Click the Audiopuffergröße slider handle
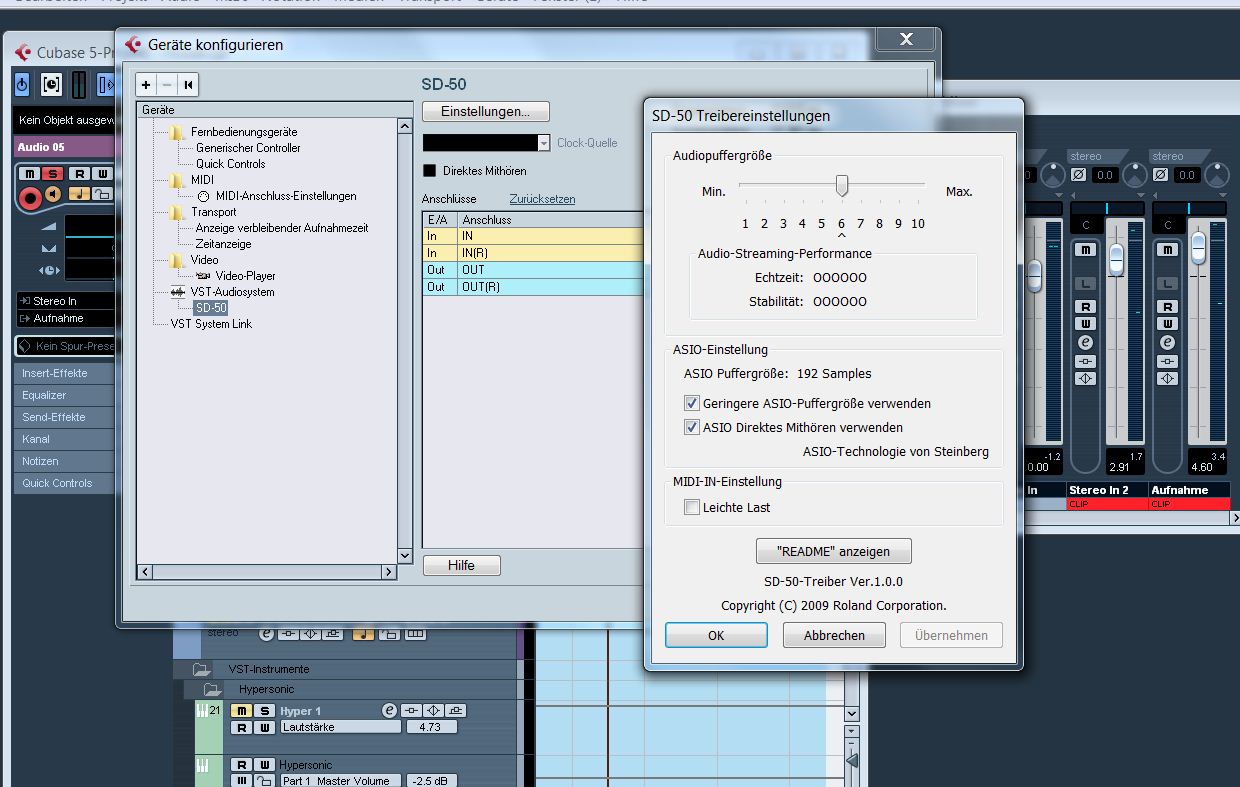Screen dimensions: 1240x787 click(x=842, y=185)
